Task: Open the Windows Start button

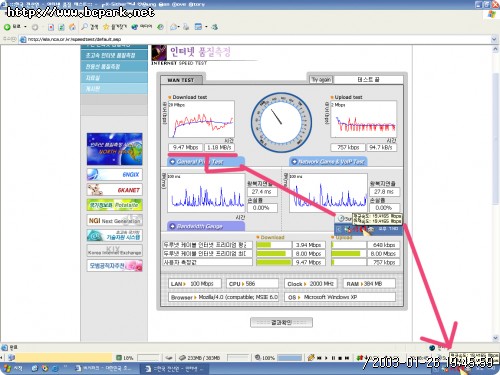Action: [x=13, y=369]
